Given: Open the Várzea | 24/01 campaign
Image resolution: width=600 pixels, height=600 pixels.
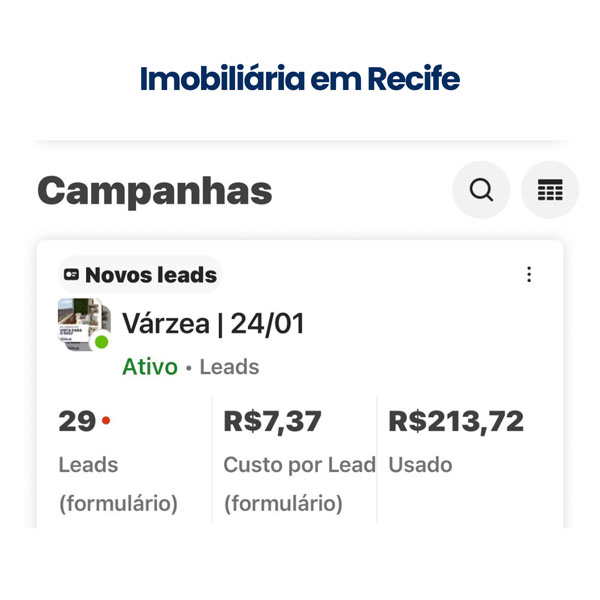Looking at the screenshot, I should click(x=213, y=324).
